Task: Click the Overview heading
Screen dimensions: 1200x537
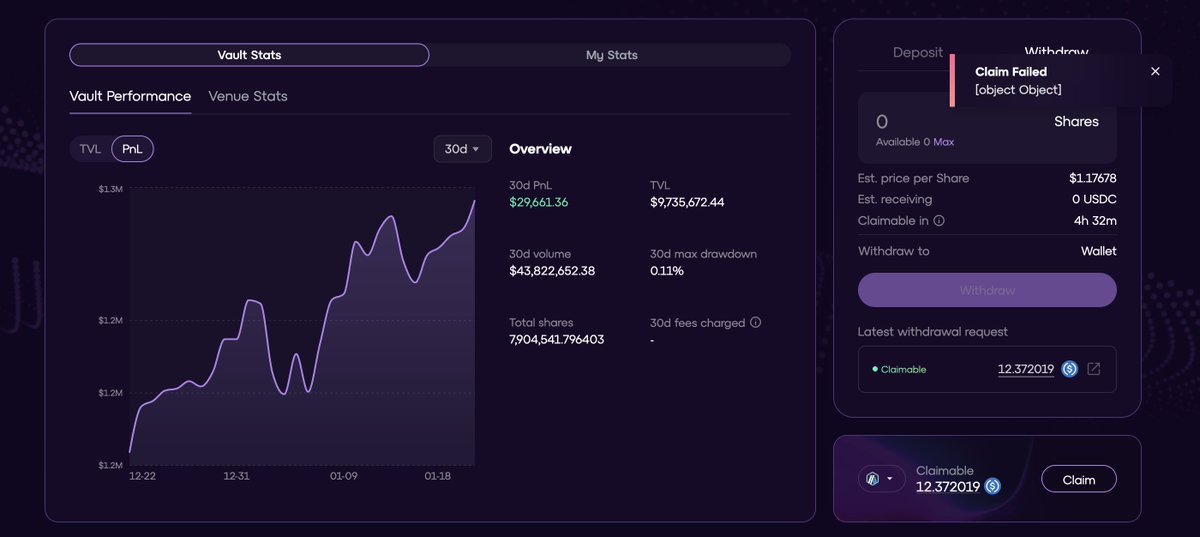Action: (540, 149)
